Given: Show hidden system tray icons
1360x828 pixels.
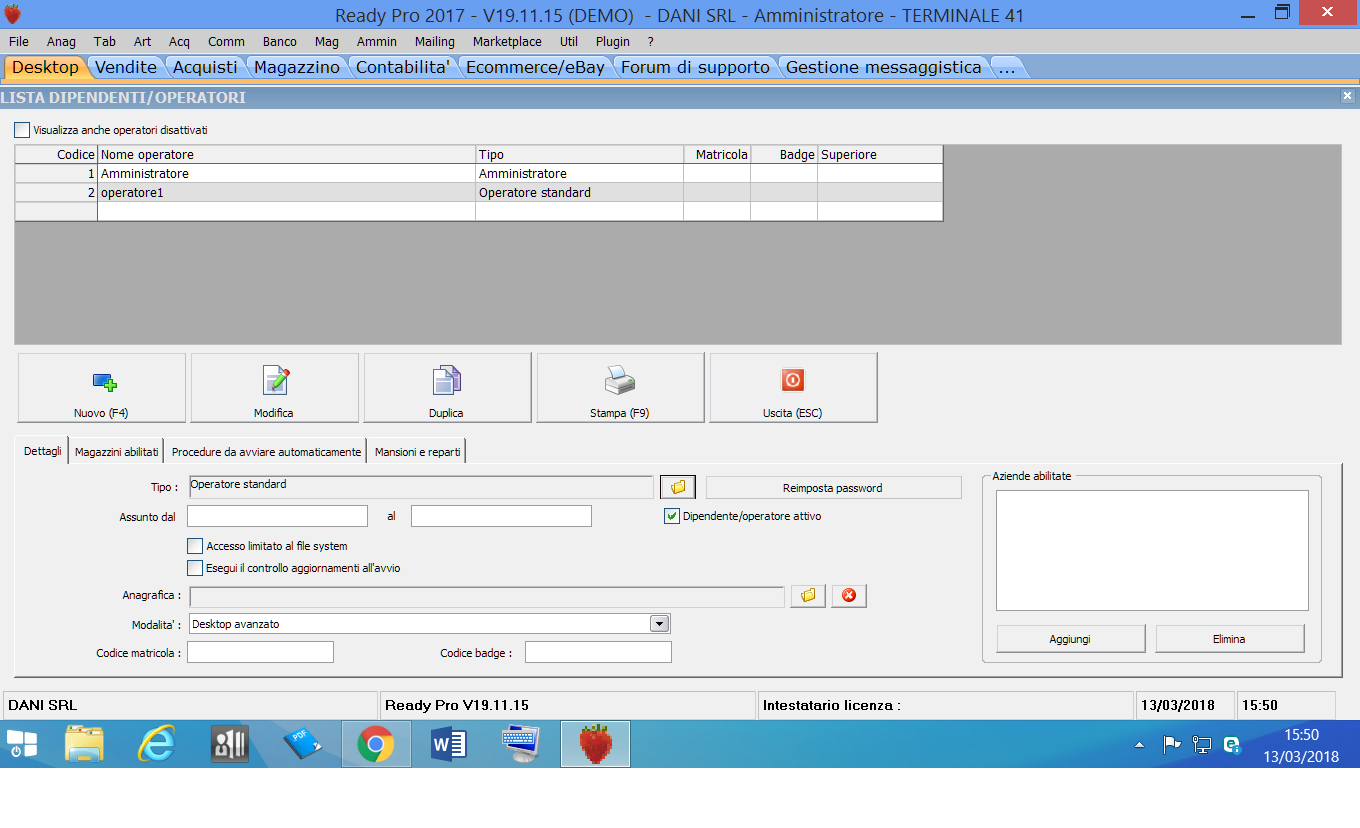Looking at the screenshot, I should (1139, 745).
